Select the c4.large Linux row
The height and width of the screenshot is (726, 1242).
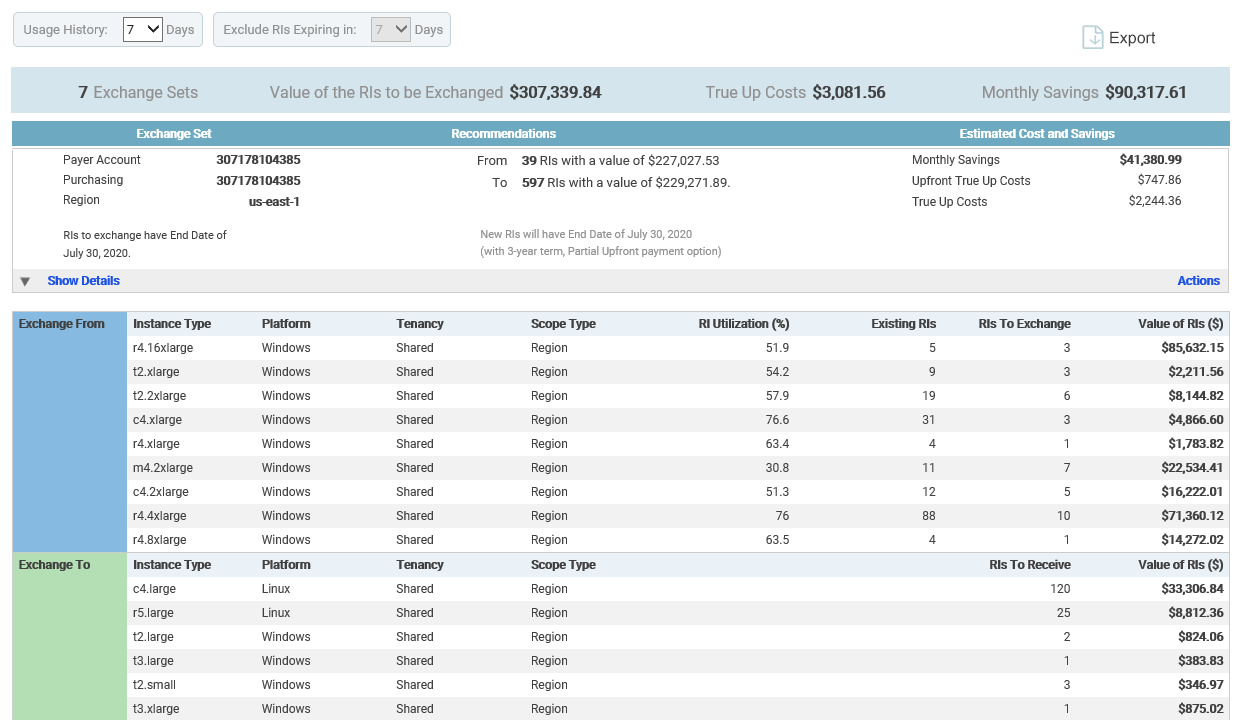[x=154, y=589]
